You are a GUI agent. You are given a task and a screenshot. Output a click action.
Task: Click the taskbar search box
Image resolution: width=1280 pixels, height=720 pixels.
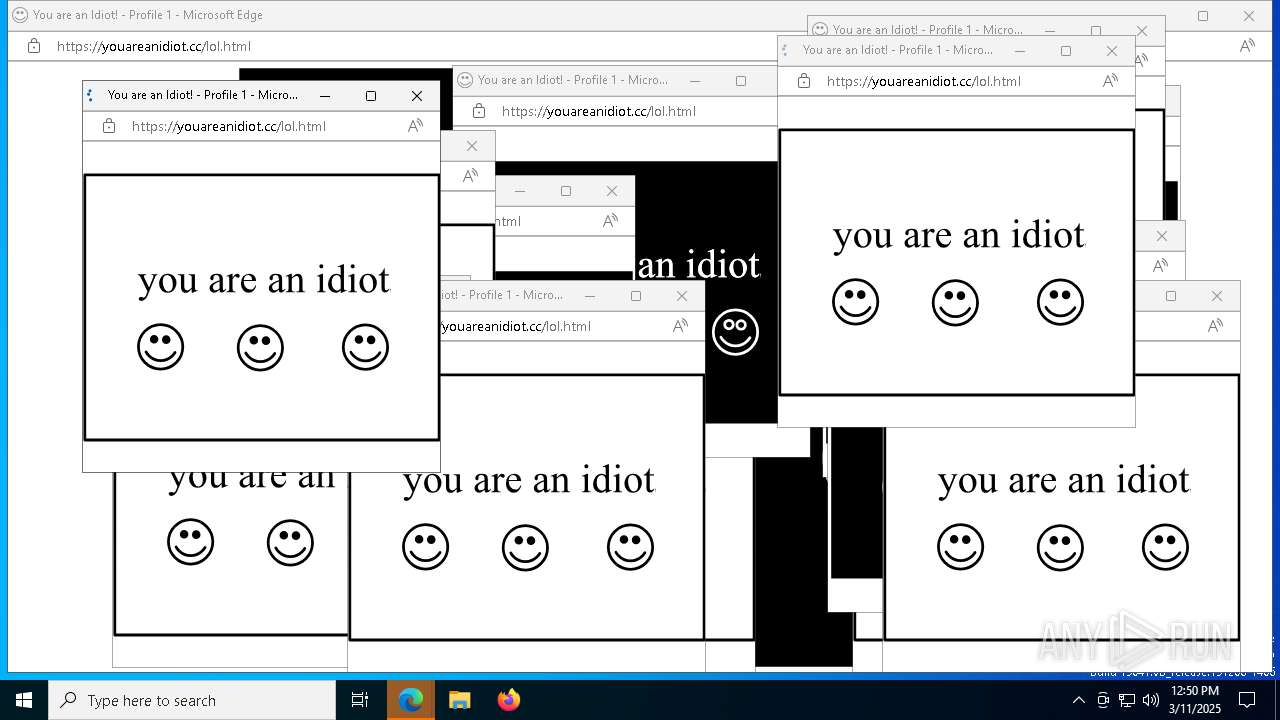(192, 700)
